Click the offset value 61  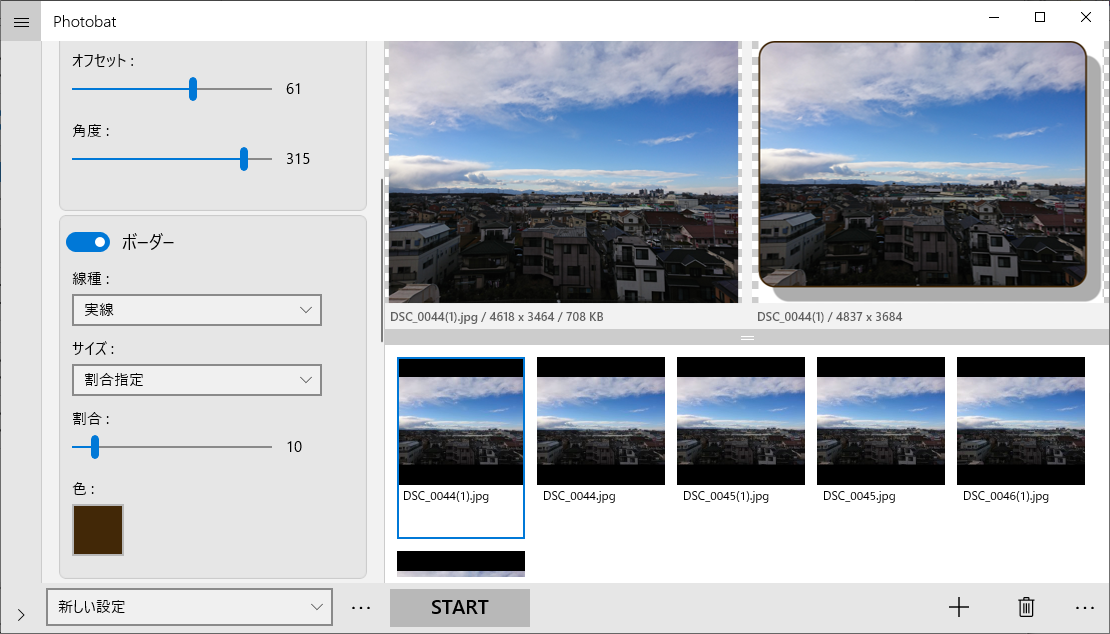click(294, 89)
